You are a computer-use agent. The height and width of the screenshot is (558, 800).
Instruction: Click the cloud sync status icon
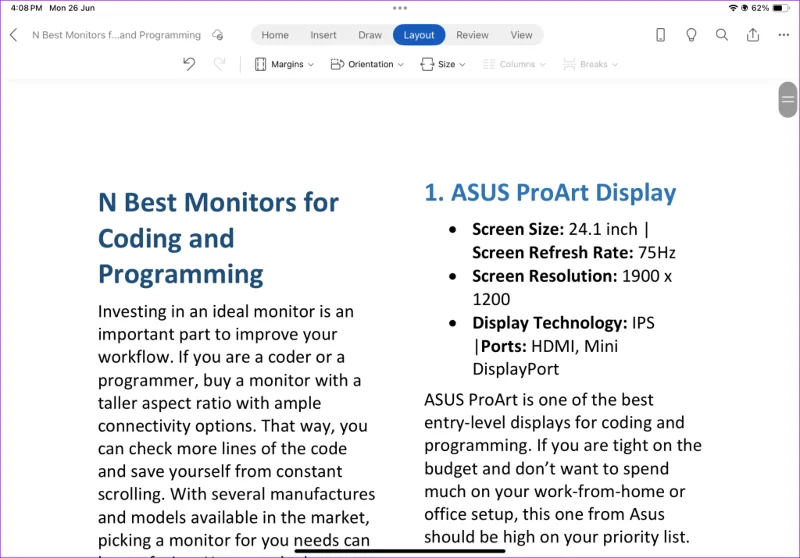(x=218, y=35)
